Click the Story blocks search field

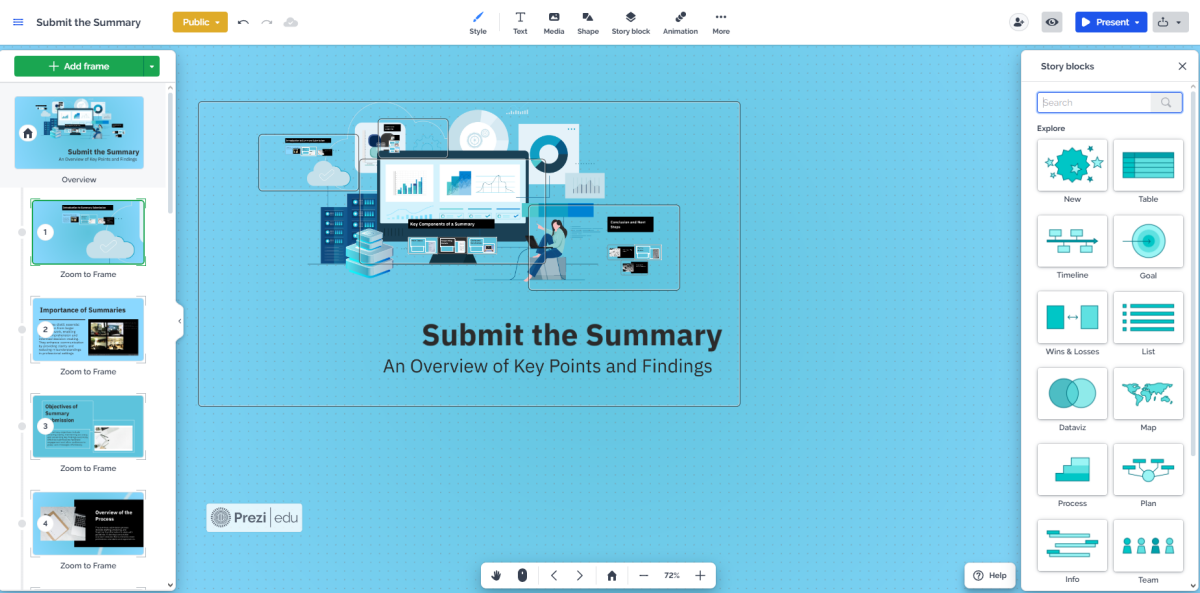click(x=1095, y=102)
